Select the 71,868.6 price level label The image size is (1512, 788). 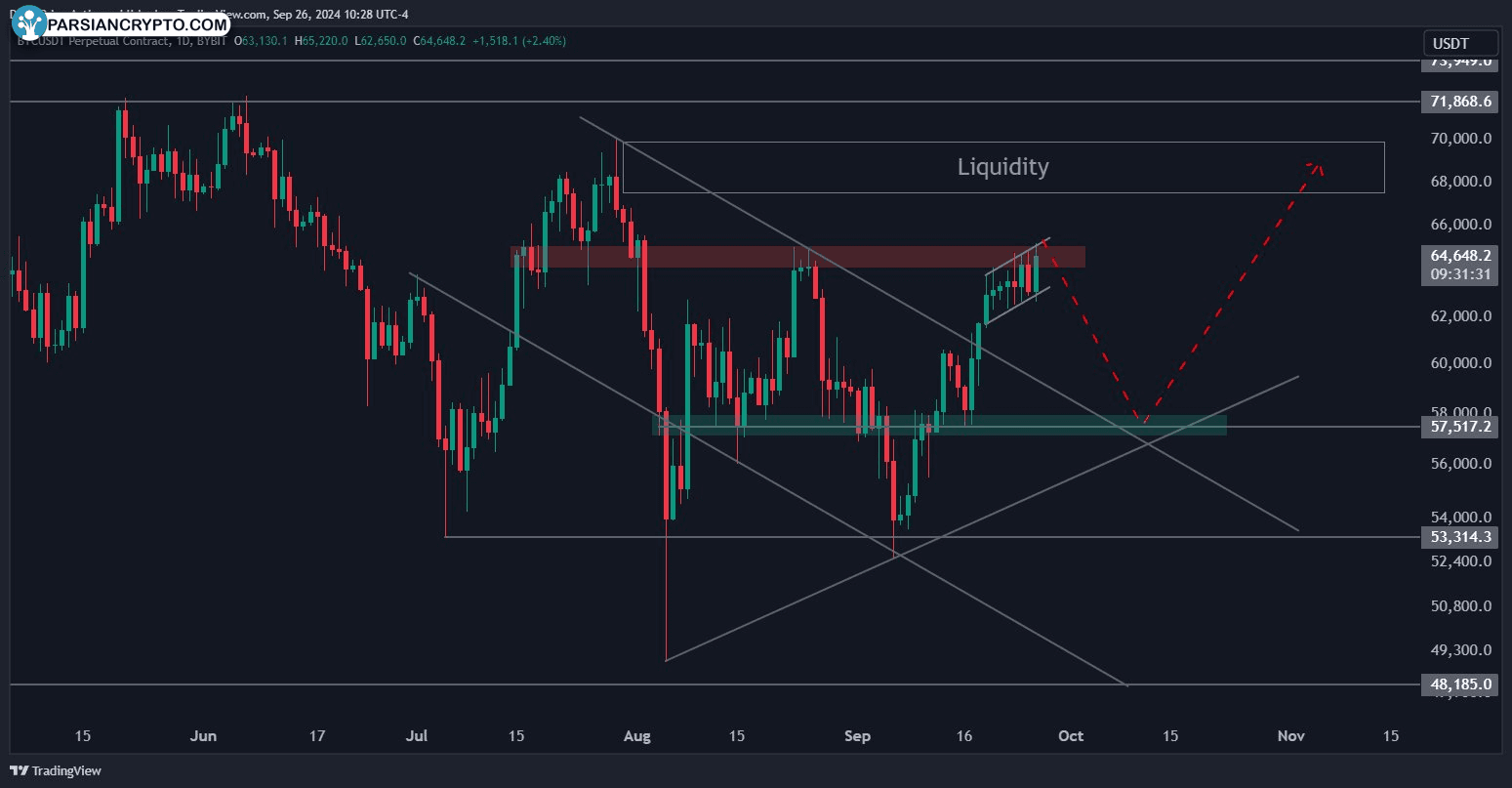pyautogui.click(x=1460, y=102)
